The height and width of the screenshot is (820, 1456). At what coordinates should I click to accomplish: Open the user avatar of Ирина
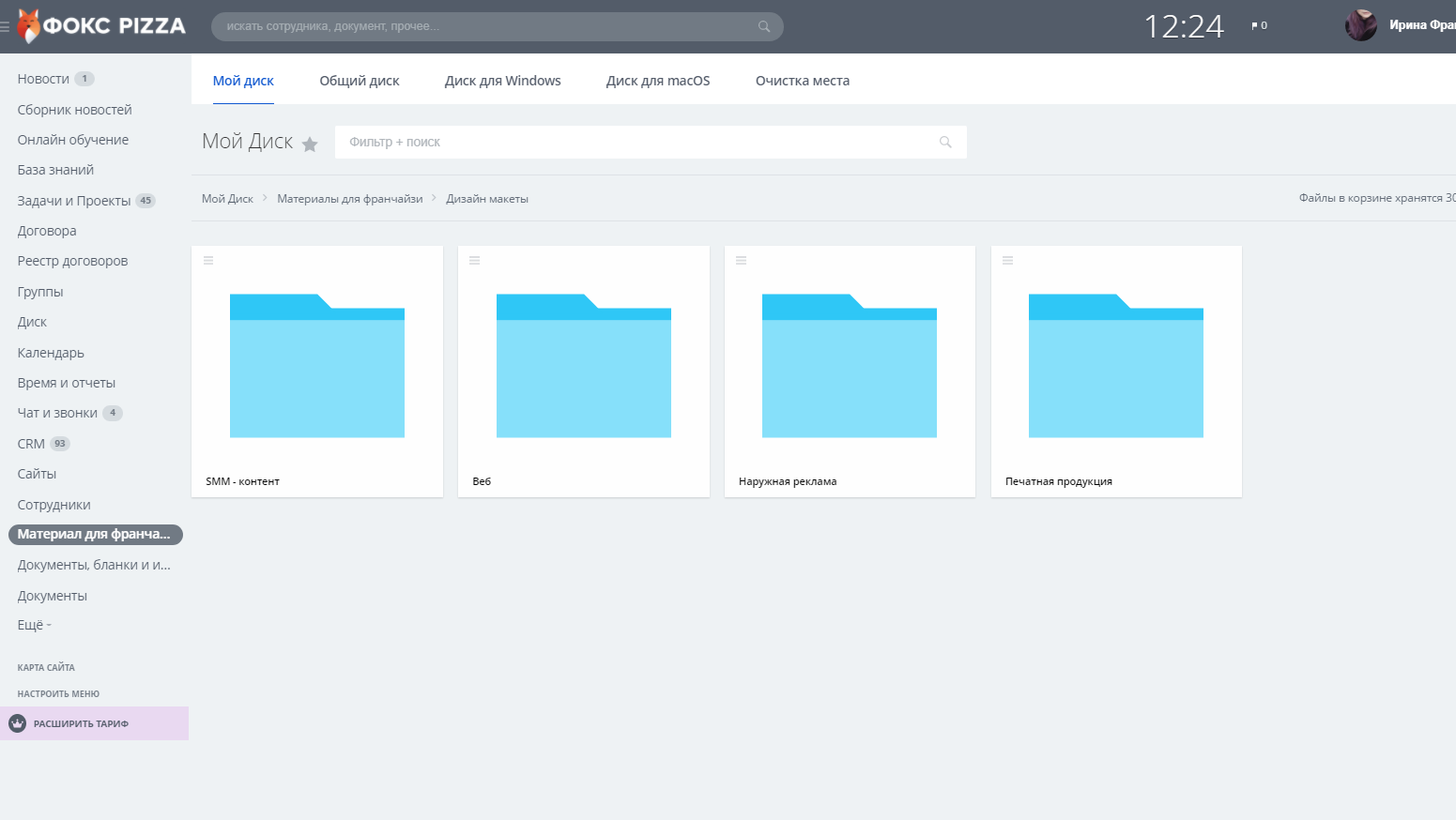[1360, 25]
